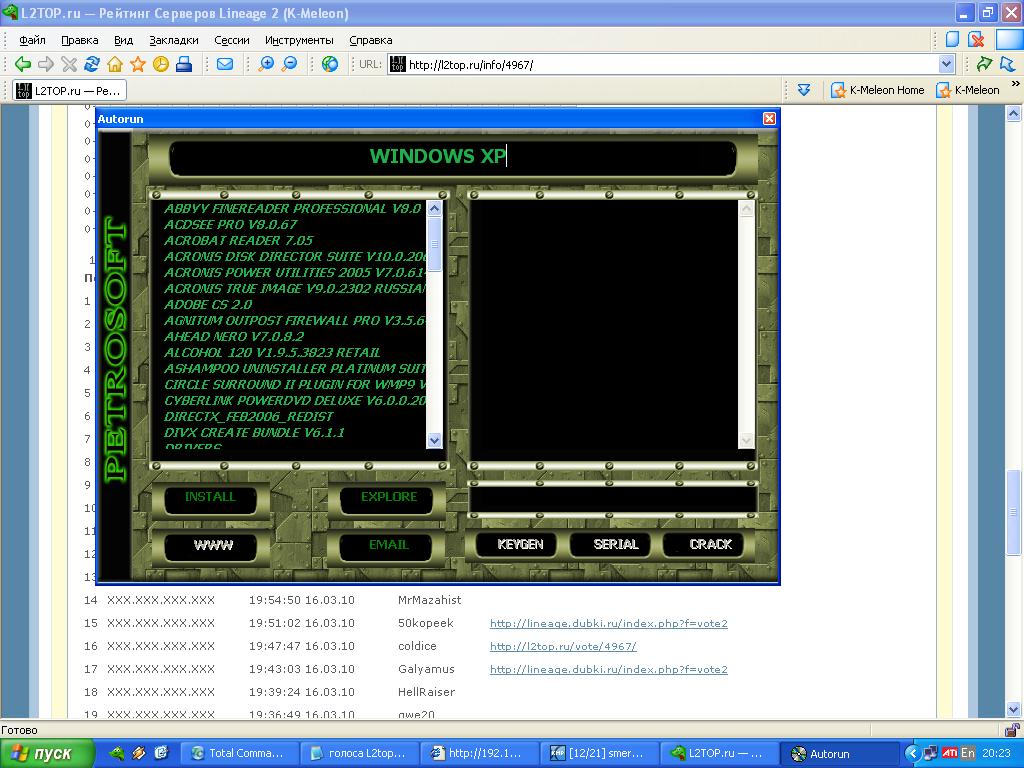Open the Вид menu
The width and height of the screenshot is (1024, 768).
click(x=123, y=40)
